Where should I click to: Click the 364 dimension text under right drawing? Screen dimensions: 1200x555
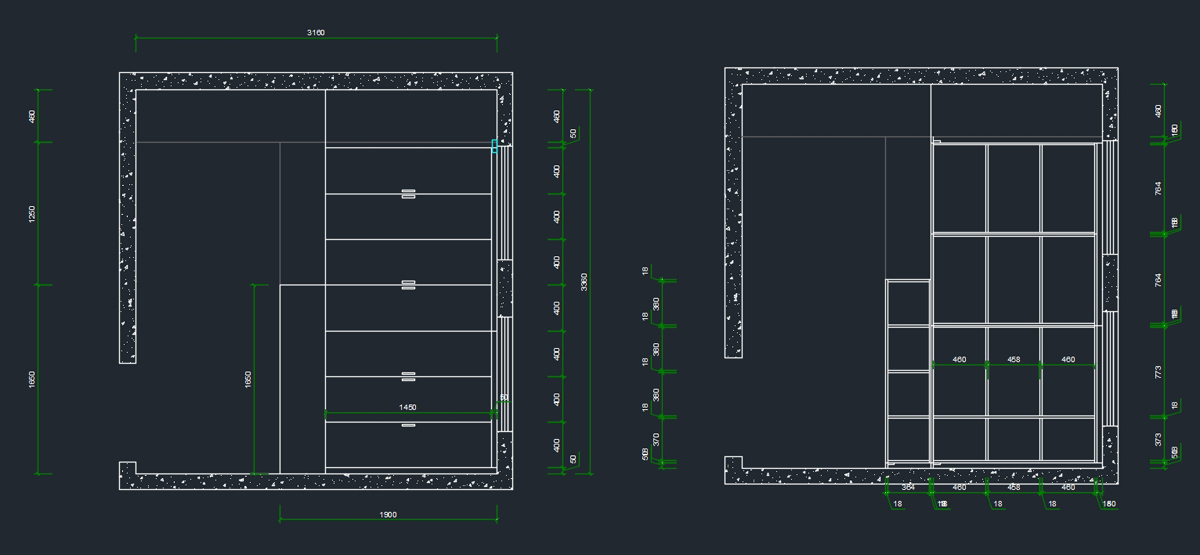(908, 487)
